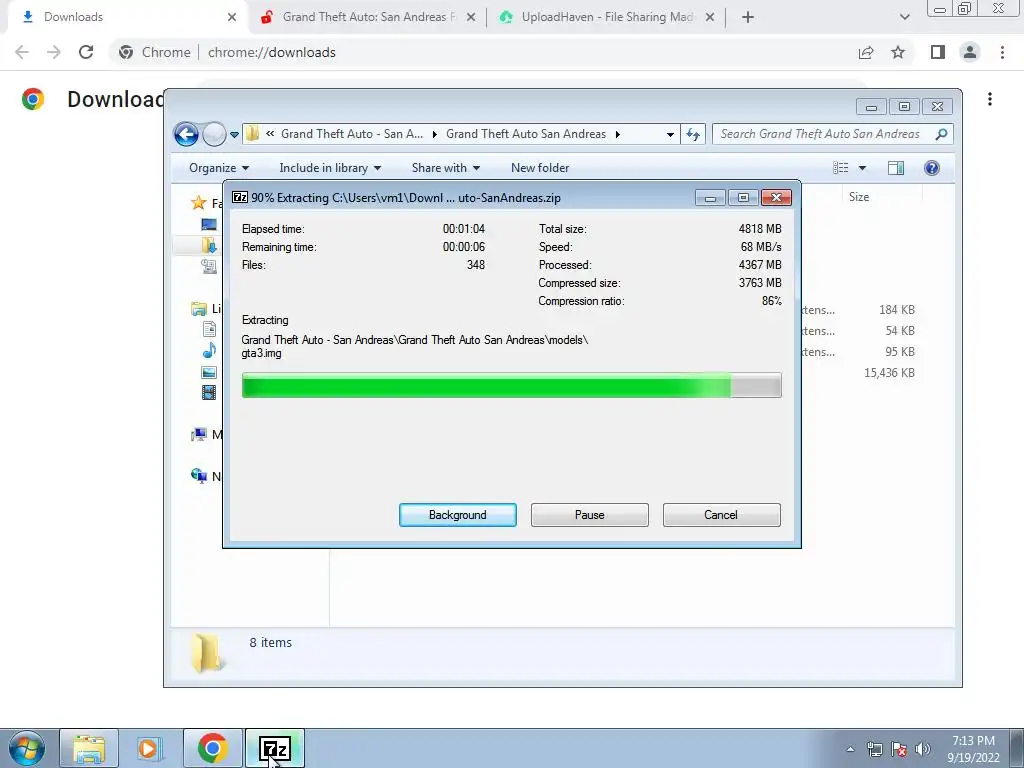The image size is (1024, 768).
Task: Open Explorer address bar history dropdown
Action: click(670, 135)
